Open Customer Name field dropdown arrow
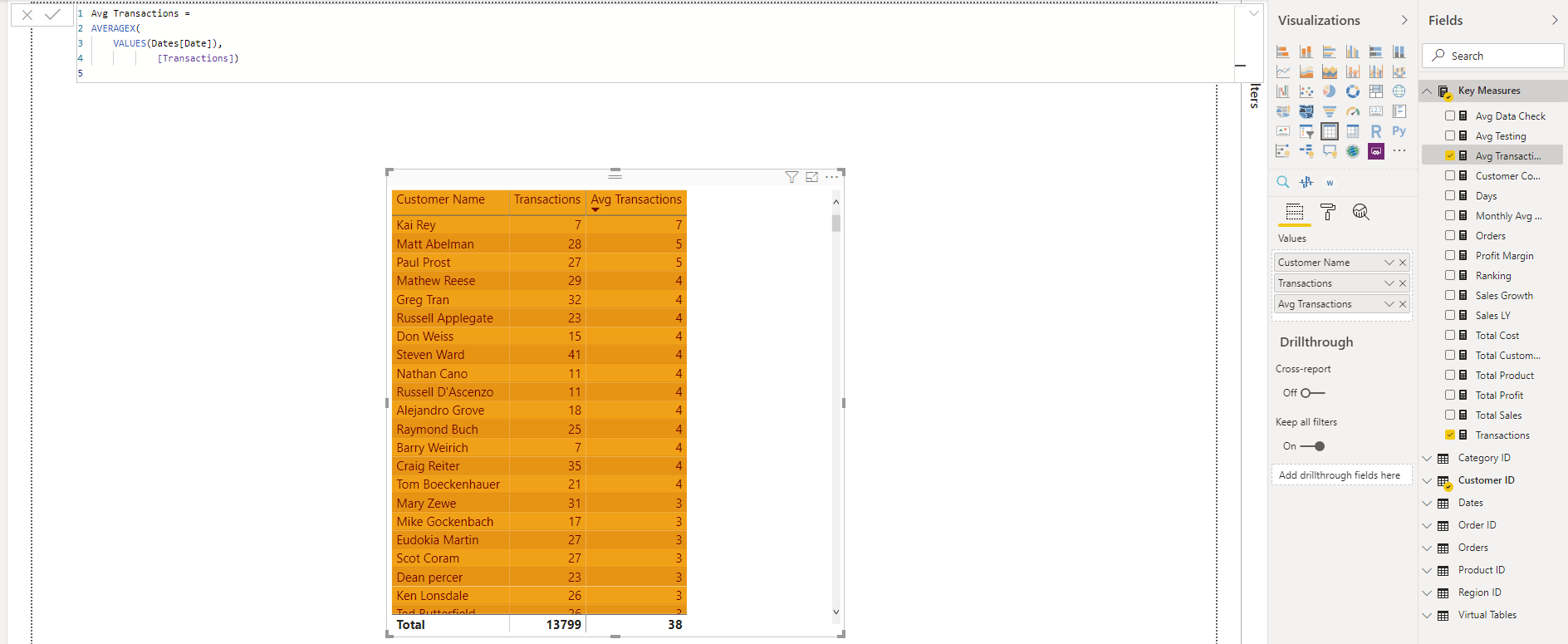The width and height of the screenshot is (1568, 644). click(x=1389, y=263)
